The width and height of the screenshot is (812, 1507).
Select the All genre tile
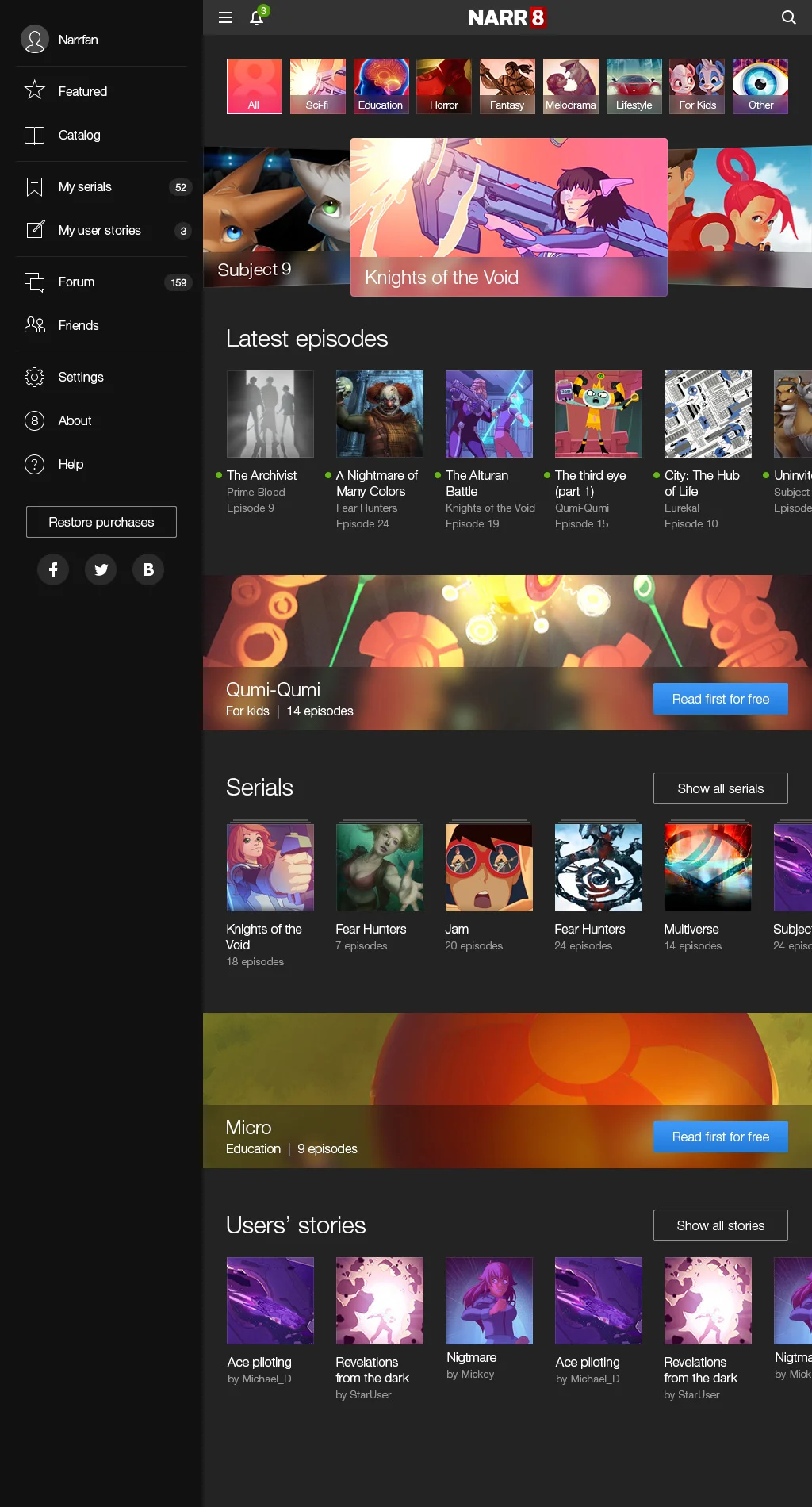point(254,86)
